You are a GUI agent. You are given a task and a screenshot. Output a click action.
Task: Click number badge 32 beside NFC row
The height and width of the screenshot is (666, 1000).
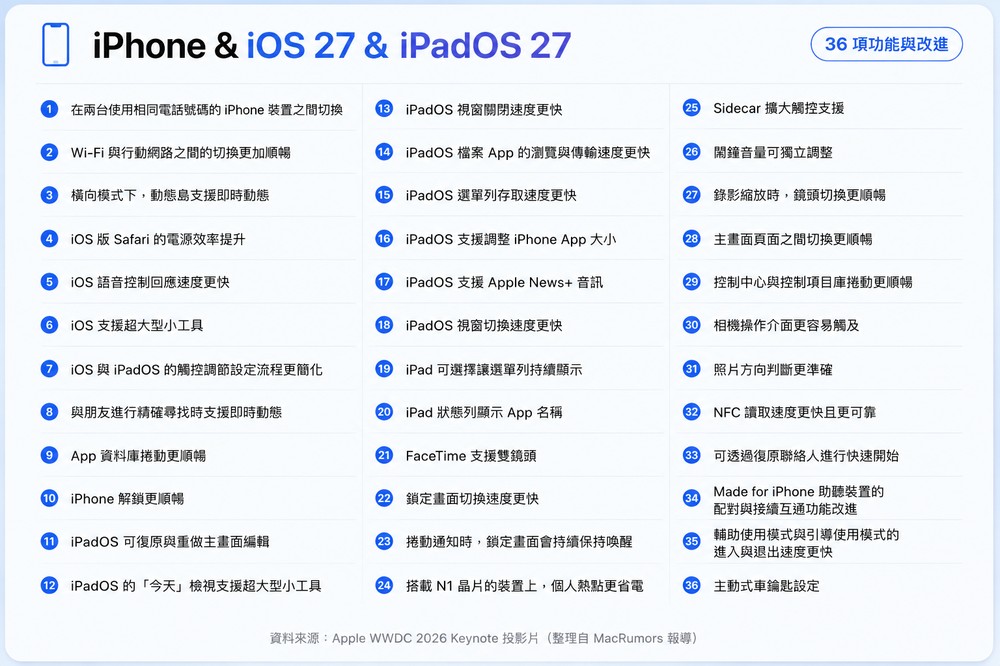(691, 411)
